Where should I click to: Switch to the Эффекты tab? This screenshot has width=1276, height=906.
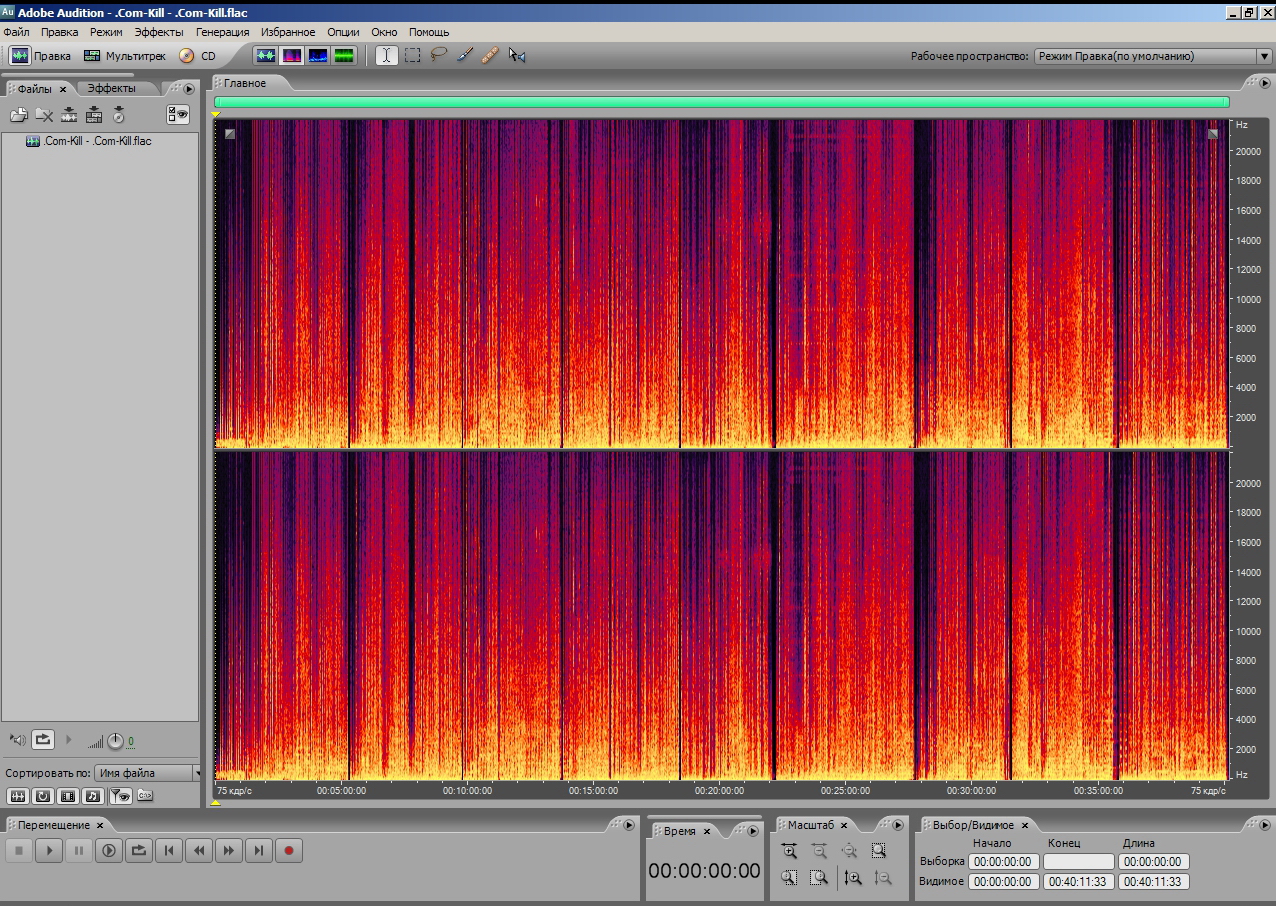click(111, 88)
